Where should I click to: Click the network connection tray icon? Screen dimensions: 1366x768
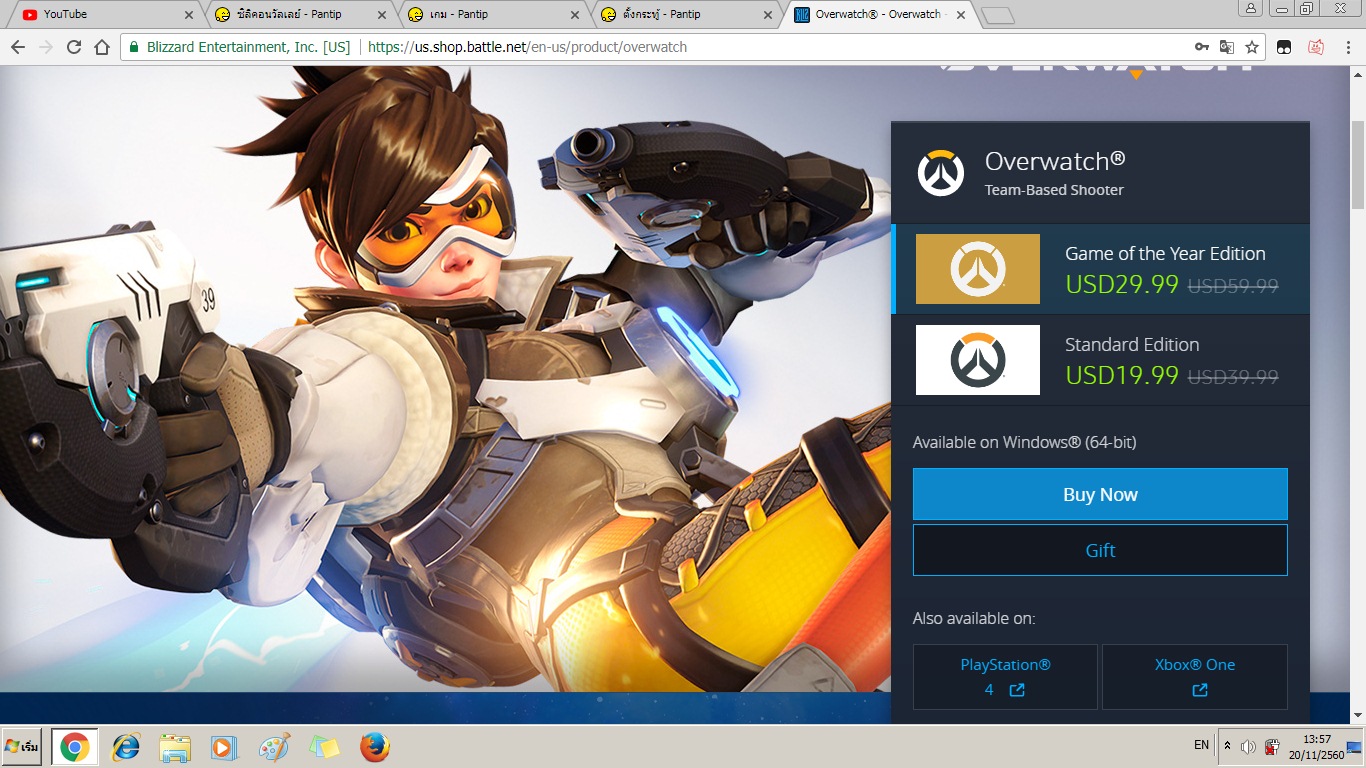(x=1272, y=746)
